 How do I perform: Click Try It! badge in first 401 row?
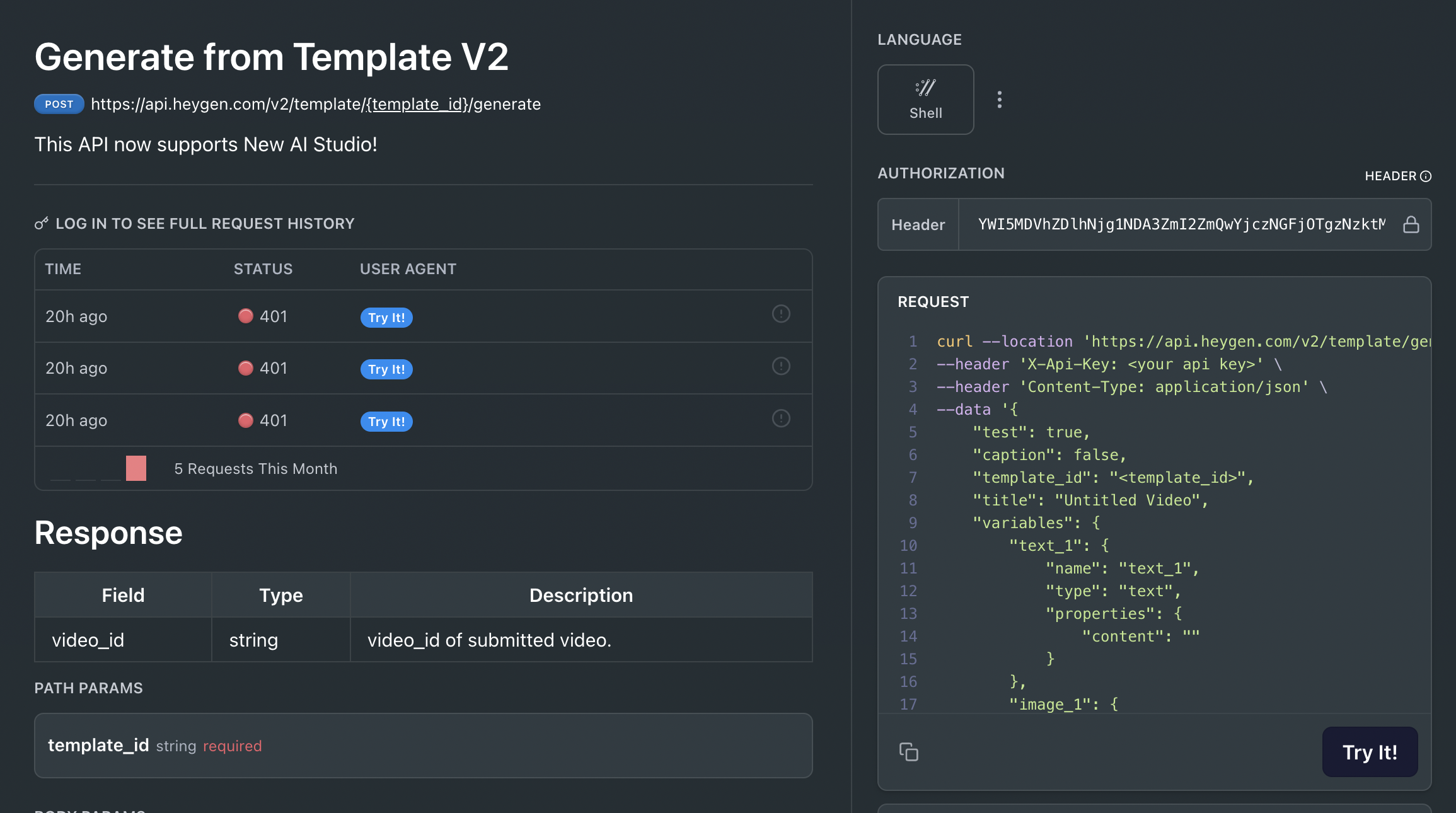pos(386,318)
